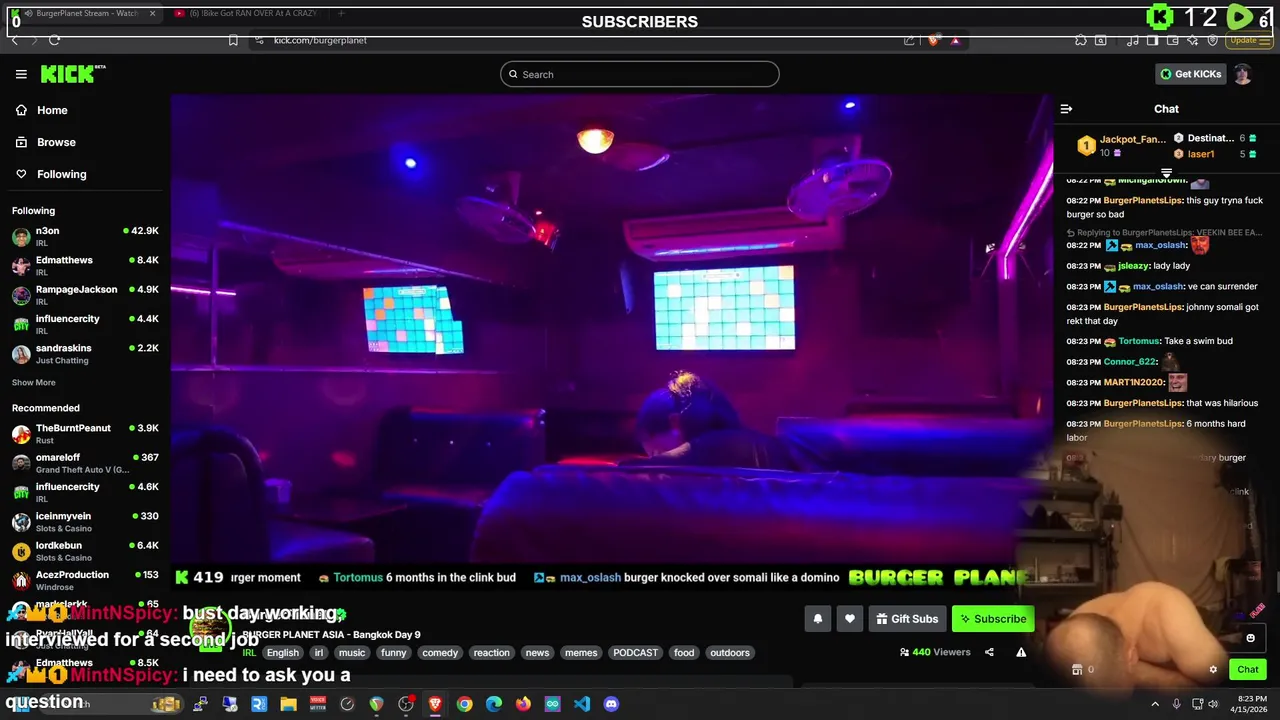The height and width of the screenshot is (720, 1280).
Task: Close the BurgerPlanet Stream tab
Action: 152,14
